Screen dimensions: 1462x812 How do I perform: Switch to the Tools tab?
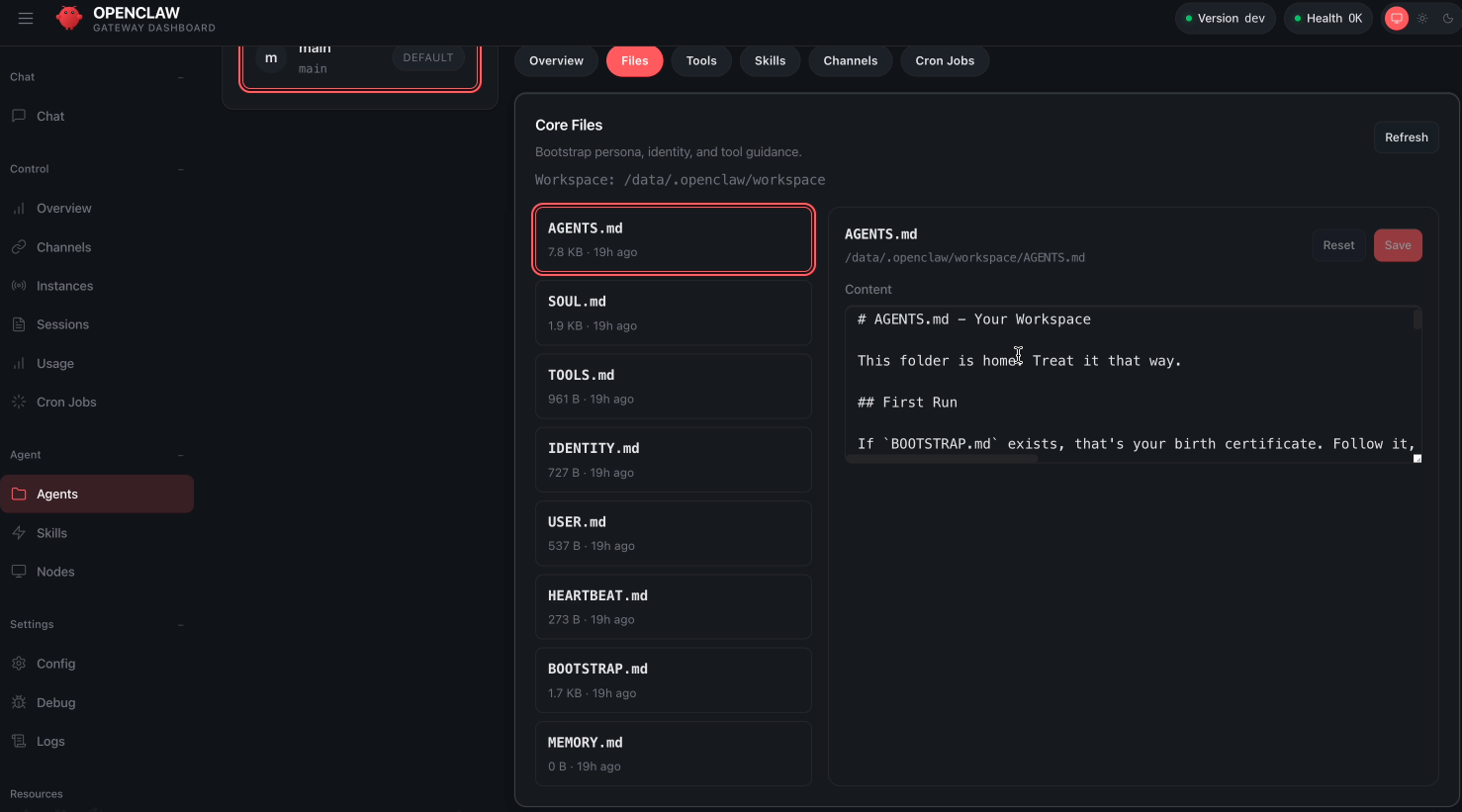(x=701, y=60)
